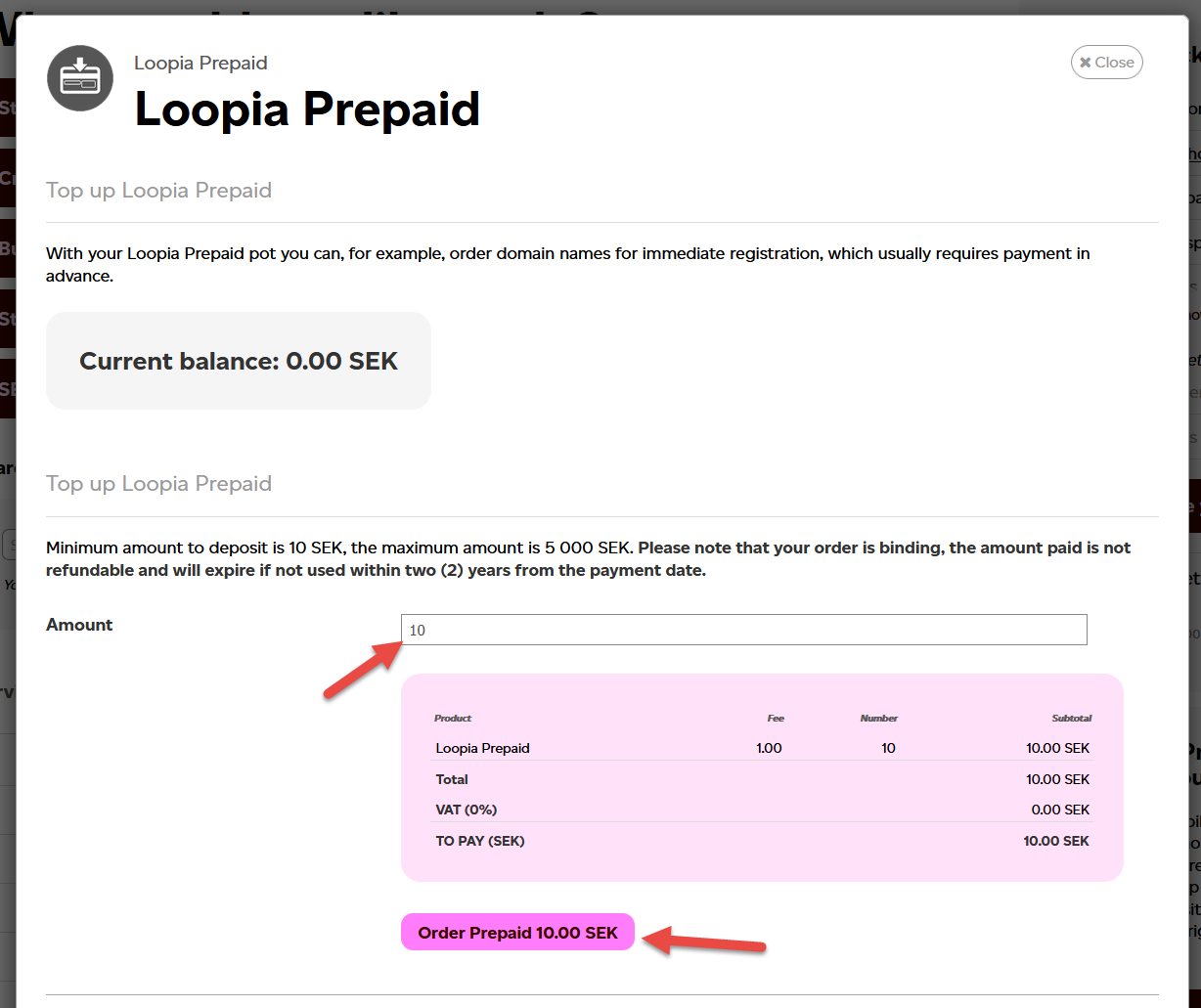1201x1008 pixels.
Task: Click the first Top up Loopia Prepaid heading
Action: pyautogui.click(x=158, y=190)
